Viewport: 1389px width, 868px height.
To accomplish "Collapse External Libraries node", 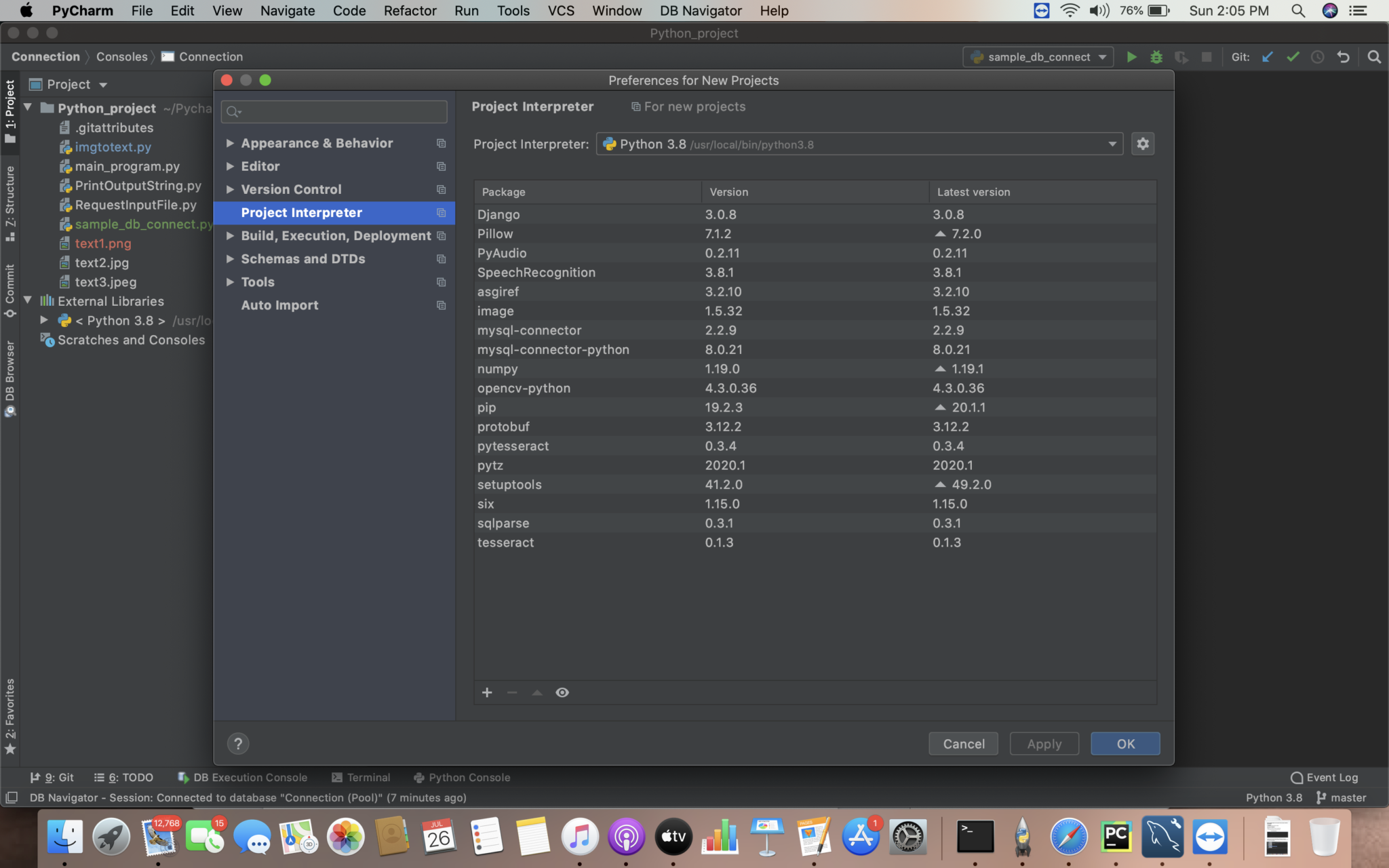I will pos(28,300).
